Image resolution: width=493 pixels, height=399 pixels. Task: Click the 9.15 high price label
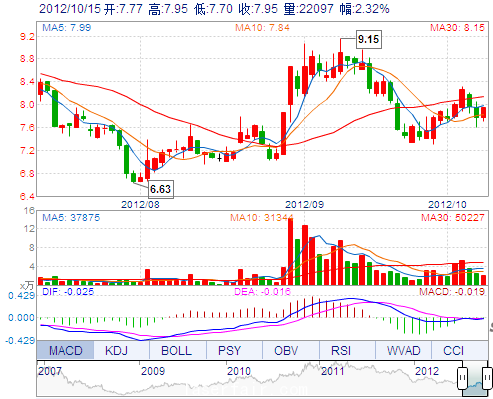[368, 39]
